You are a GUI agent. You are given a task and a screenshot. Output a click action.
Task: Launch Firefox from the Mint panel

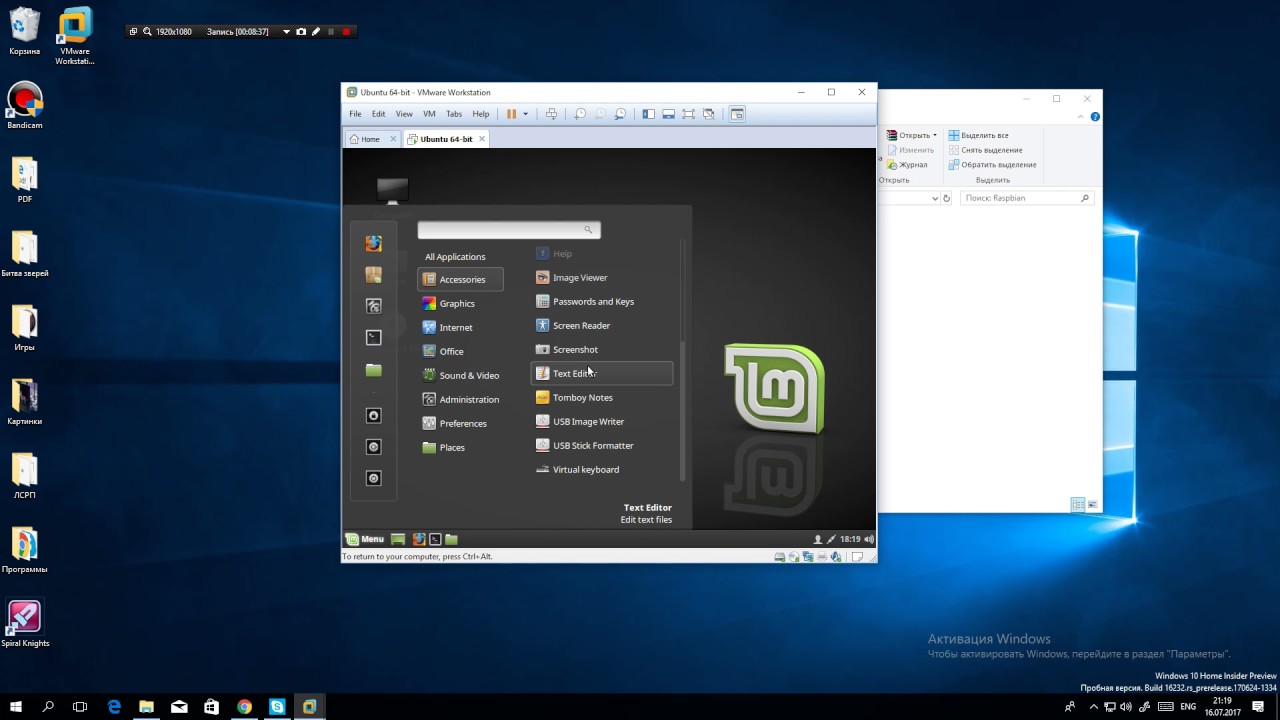(x=419, y=539)
